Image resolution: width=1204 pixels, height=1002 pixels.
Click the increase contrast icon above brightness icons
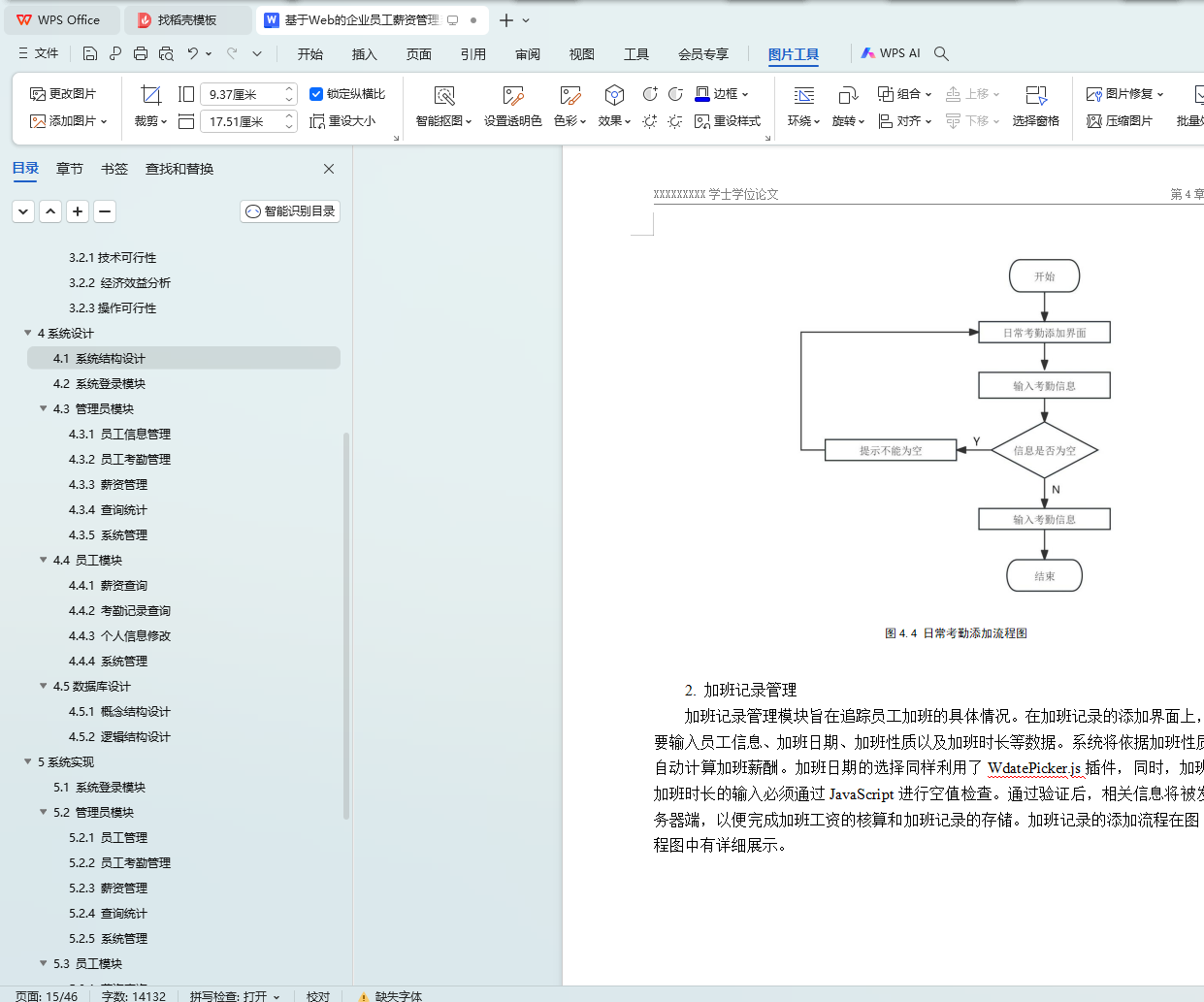pyautogui.click(x=650, y=94)
